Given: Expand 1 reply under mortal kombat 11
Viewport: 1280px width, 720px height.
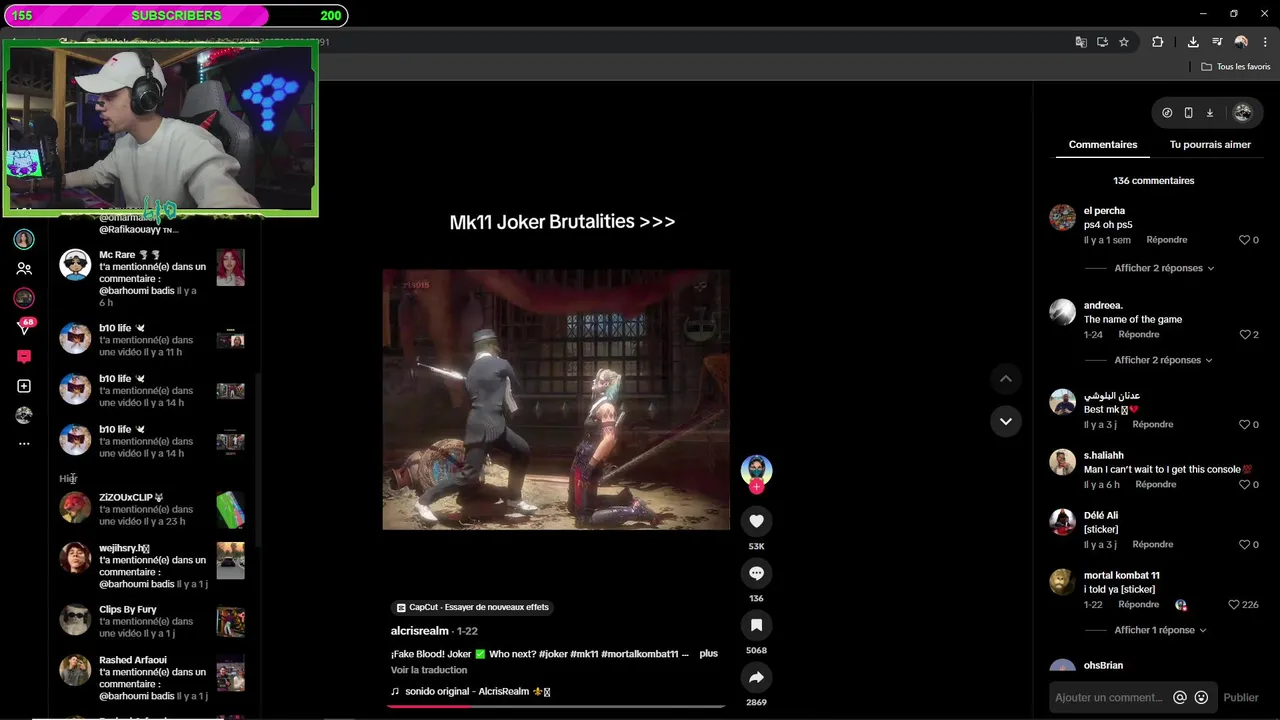Looking at the screenshot, I should click(x=1160, y=630).
